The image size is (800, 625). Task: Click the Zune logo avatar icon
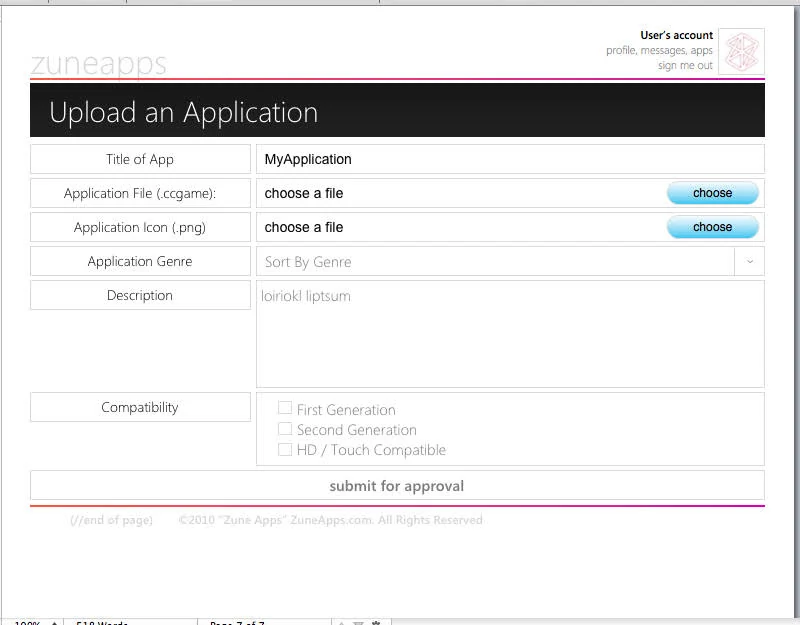(x=741, y=52)
